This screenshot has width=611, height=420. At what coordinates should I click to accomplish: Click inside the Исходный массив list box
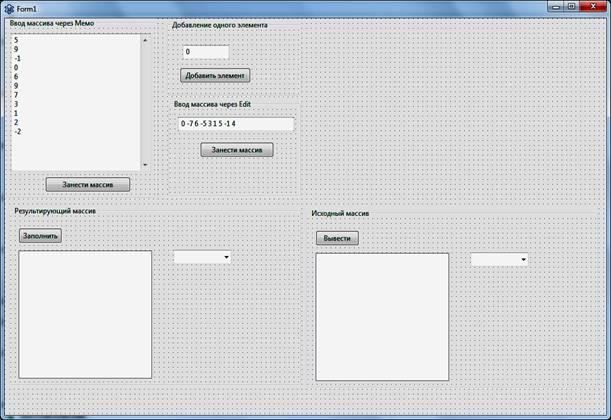pos(382,317)
